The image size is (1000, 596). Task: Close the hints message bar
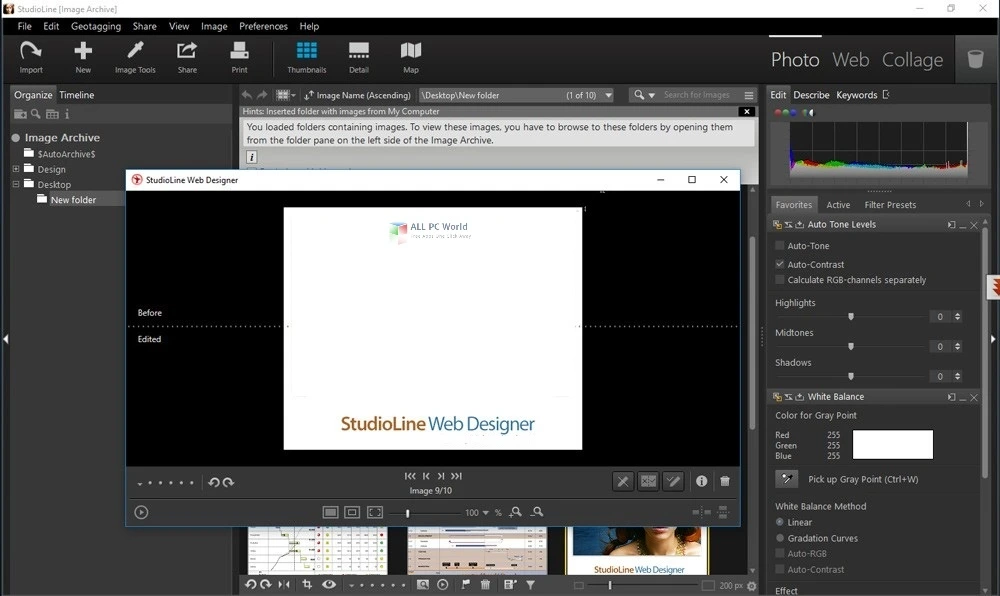click(746, 112)
